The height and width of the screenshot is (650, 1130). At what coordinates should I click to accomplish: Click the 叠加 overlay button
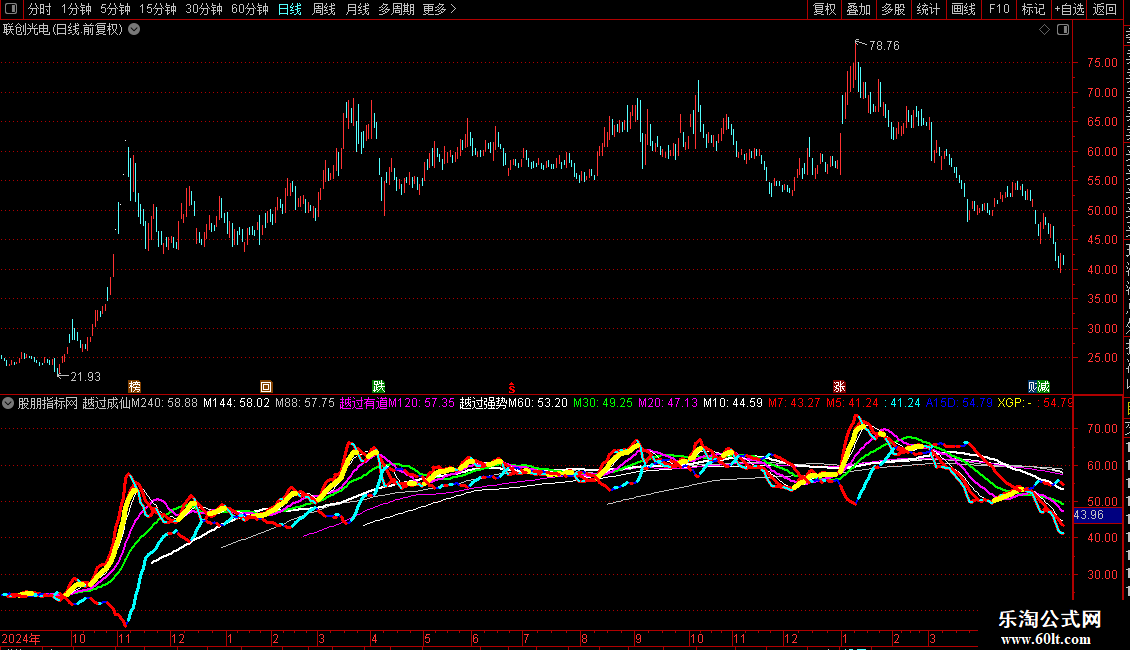(858, 9)
